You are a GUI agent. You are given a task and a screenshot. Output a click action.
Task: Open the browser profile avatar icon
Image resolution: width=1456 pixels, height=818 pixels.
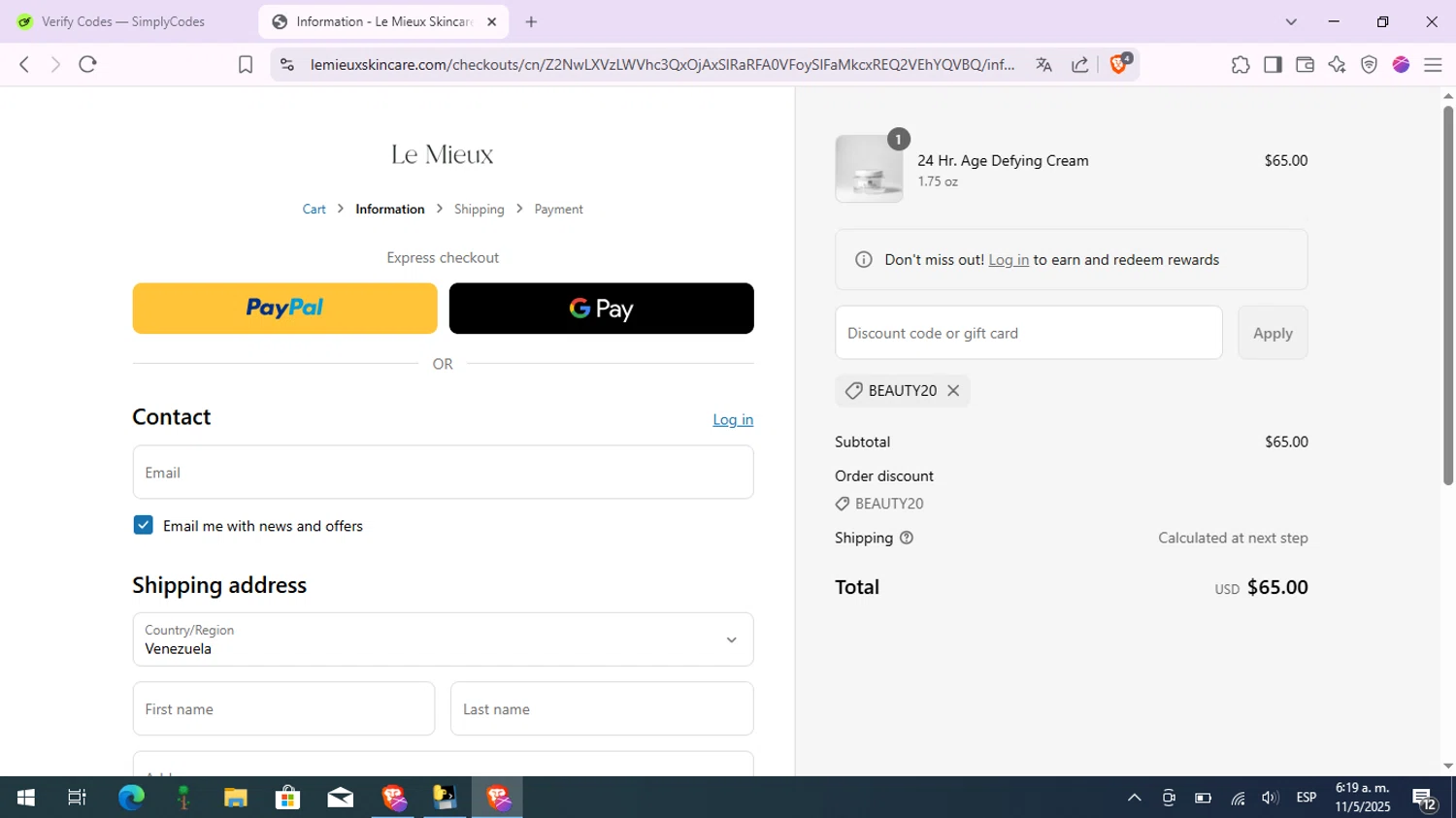click(1401, 64)
